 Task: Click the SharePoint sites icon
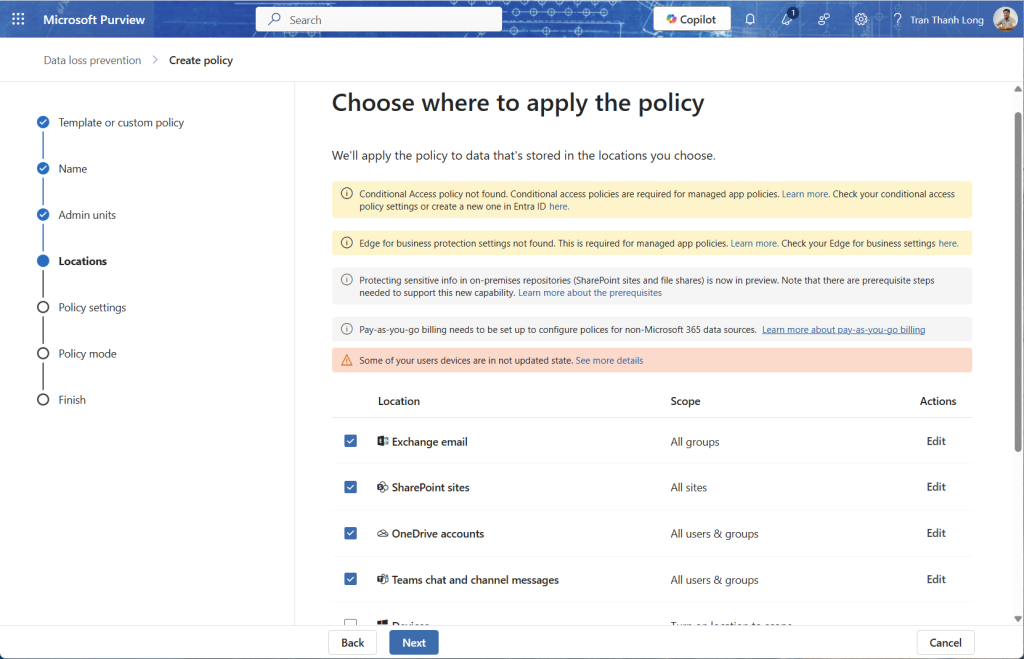coord(383,487)
